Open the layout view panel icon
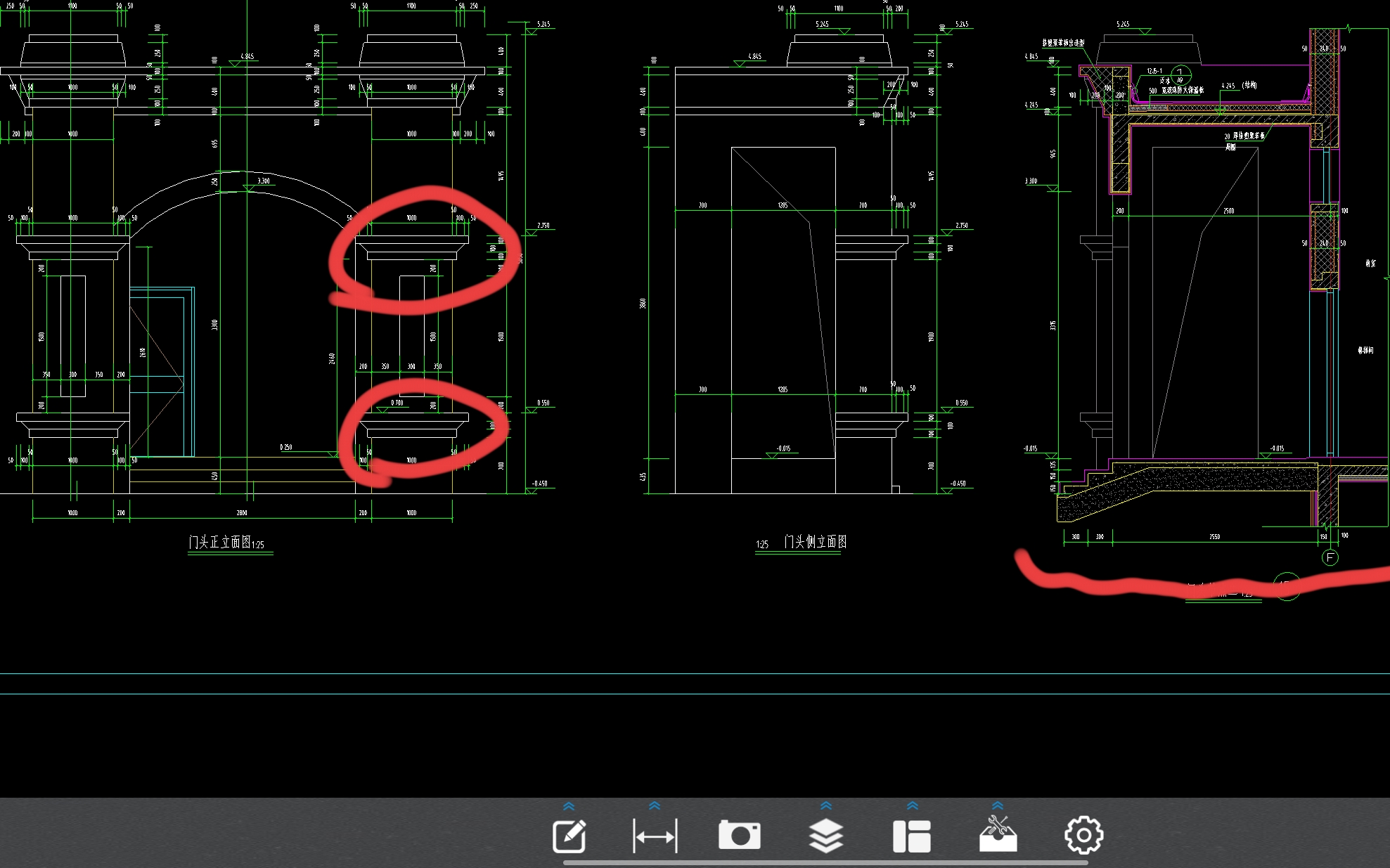1390x868 pixels. coord(911,836)
